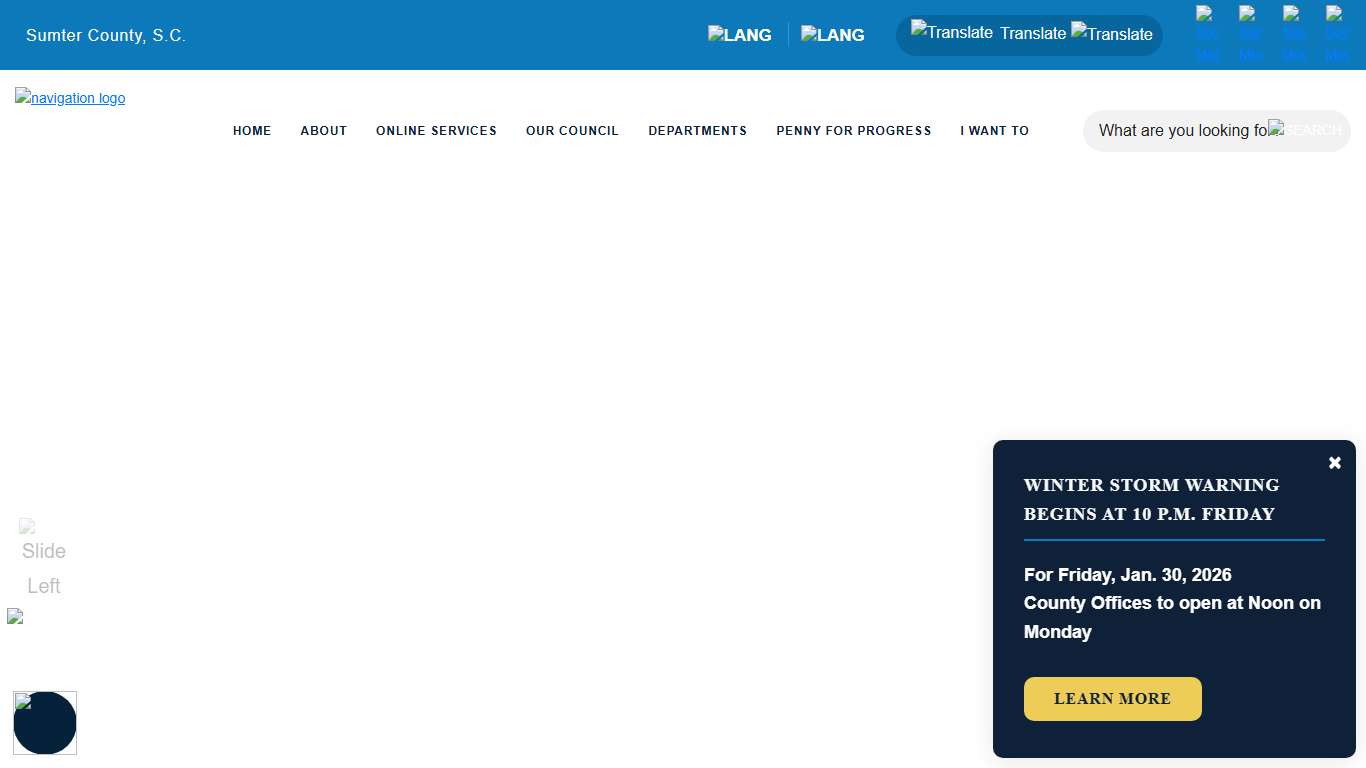Screen dimensions: 1366x768
Task: Click the first LANG language icon
Action: coord(740,35)
